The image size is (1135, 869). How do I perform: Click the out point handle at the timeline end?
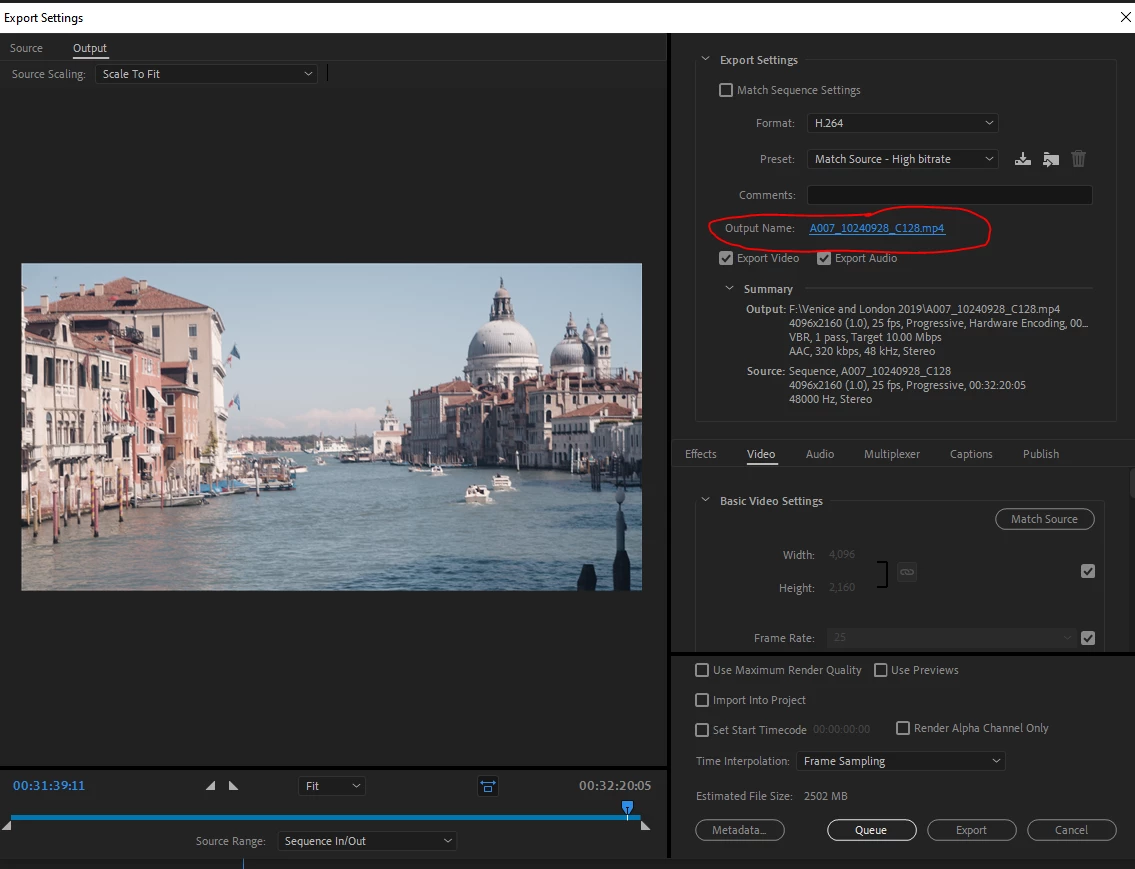tap(645, 826)
